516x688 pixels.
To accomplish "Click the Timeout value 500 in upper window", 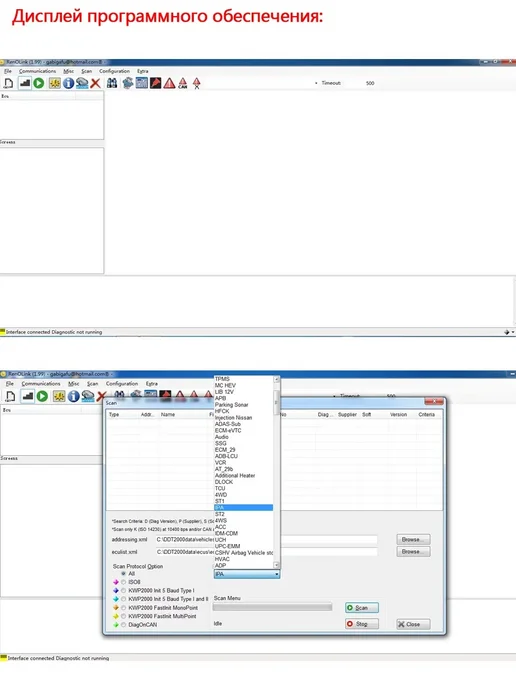I will pyautogui.click(x=370, y=83).
